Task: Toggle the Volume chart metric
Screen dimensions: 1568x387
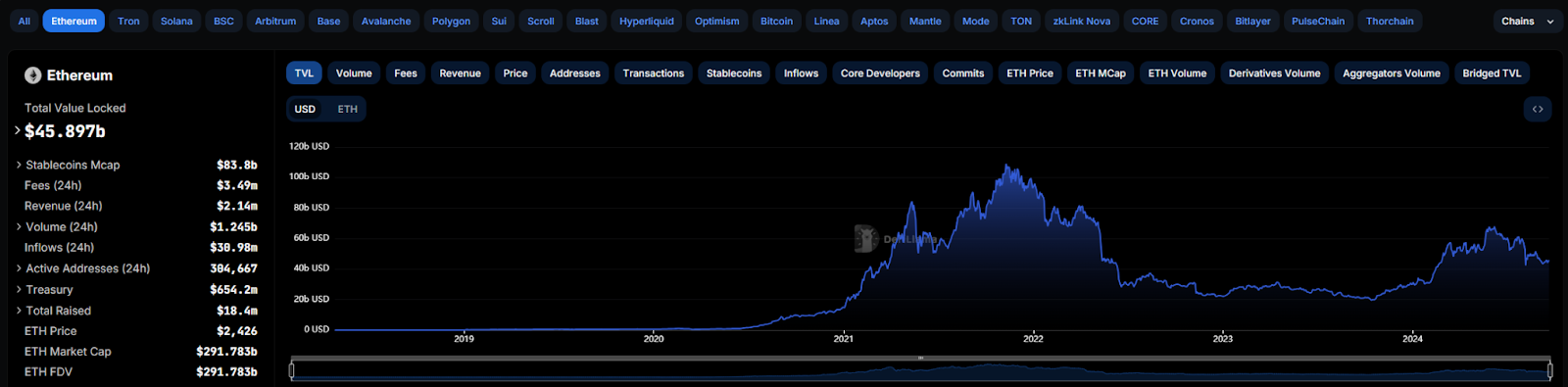Action: coord(354,73)
